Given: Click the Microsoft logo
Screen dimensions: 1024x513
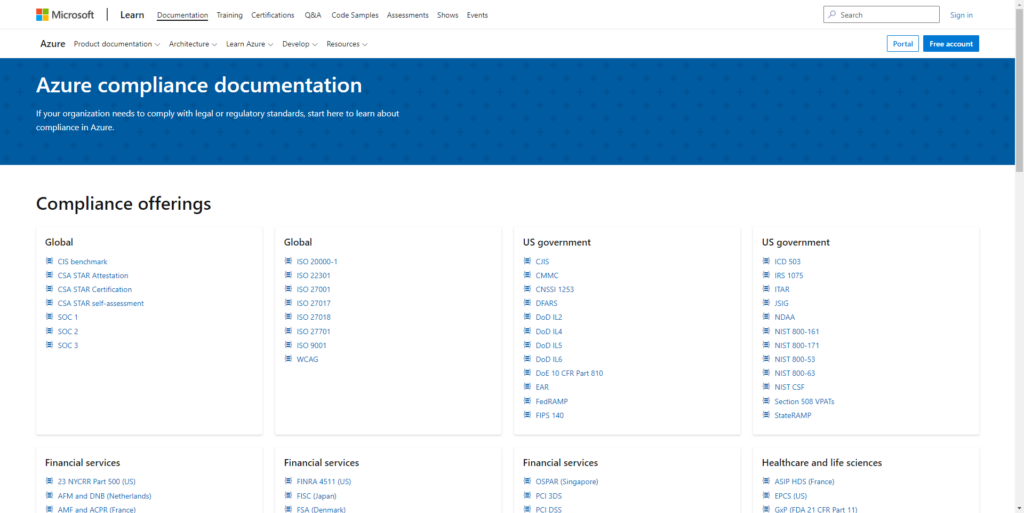Looking at the screenshot, I should coord(65,15).
